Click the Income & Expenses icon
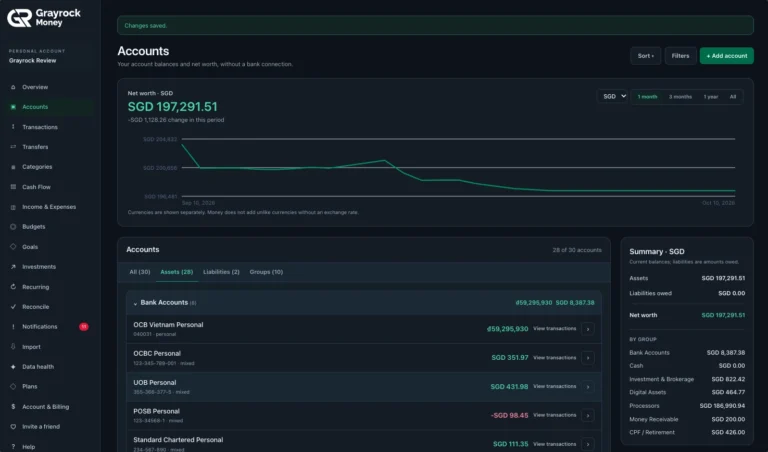 click(x=13, y=207)
